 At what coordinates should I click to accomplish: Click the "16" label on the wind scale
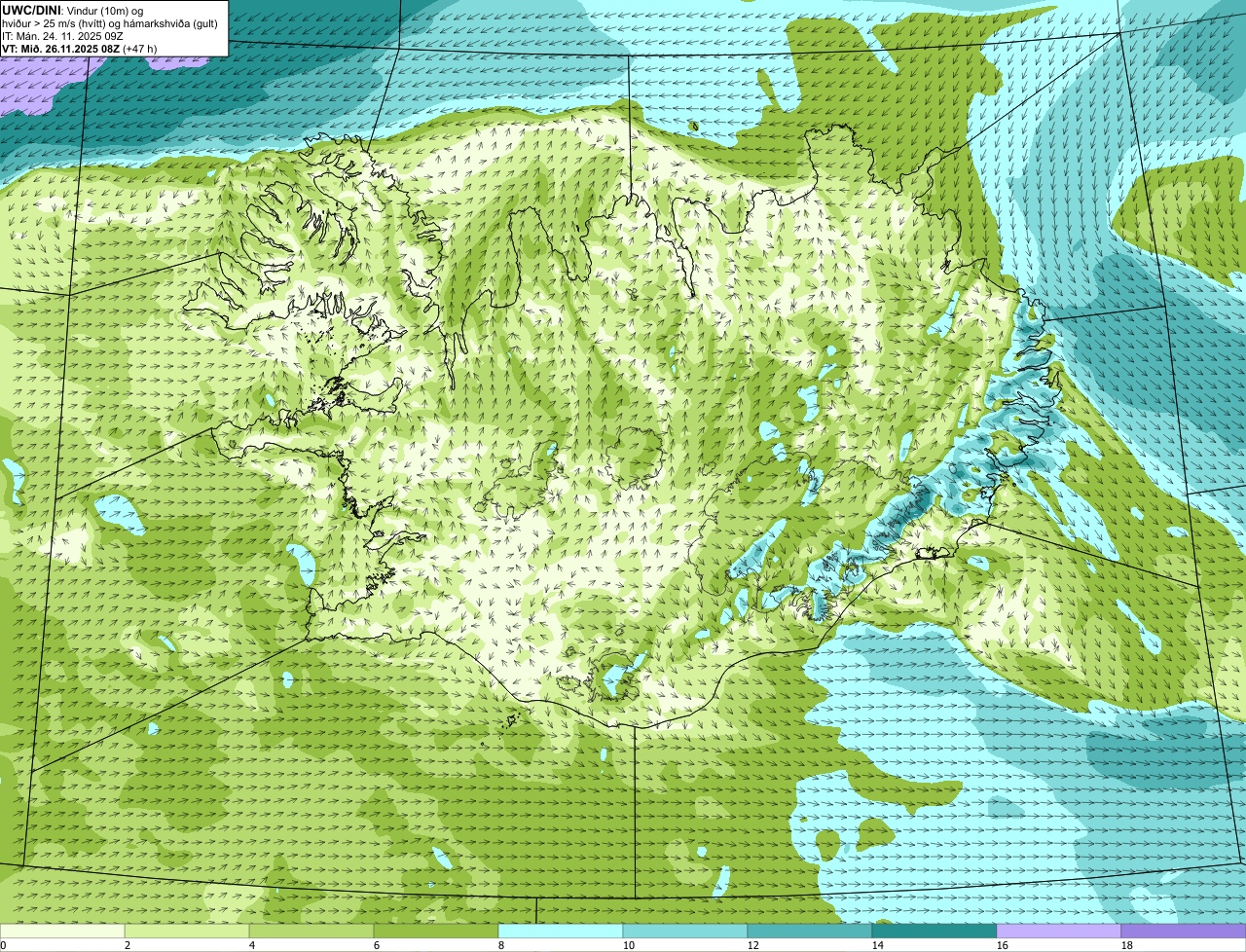[x=1003, y=945]
